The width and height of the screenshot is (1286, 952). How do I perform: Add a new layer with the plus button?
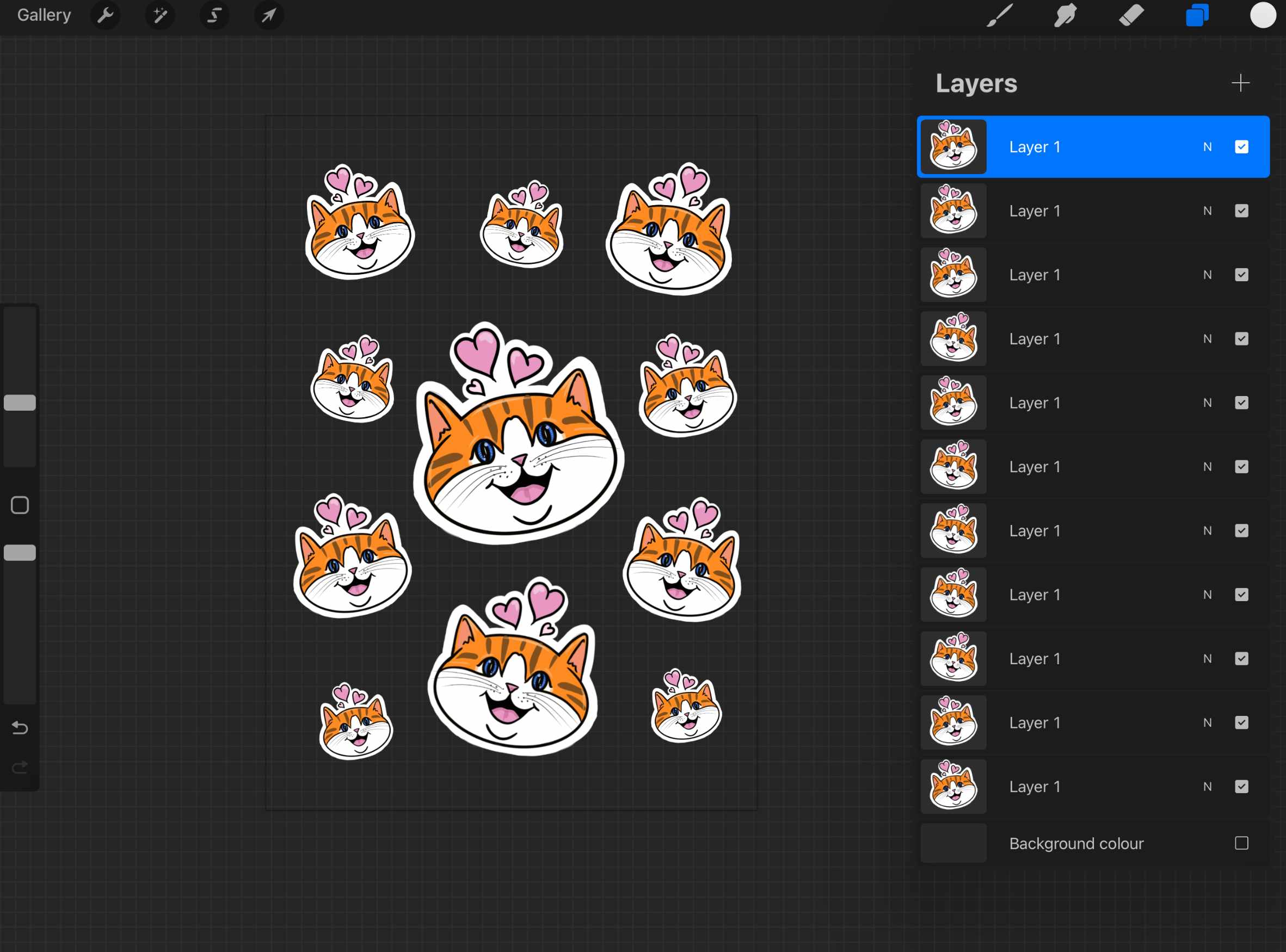pos(1240,83)
